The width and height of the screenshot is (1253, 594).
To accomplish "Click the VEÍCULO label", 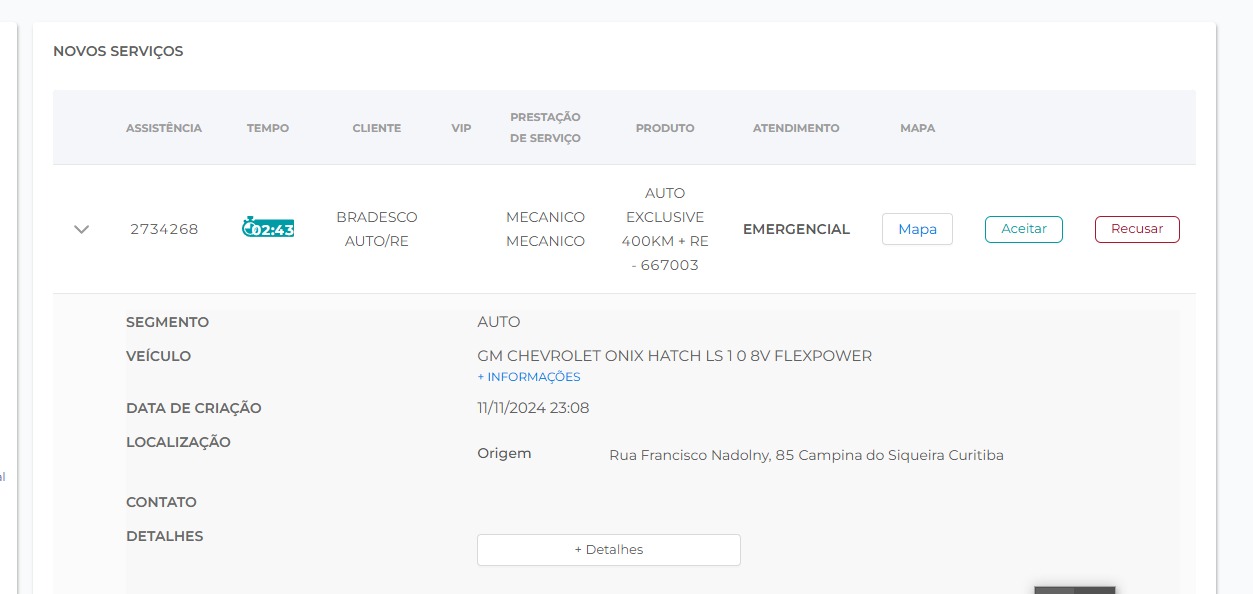I will point(158,356).
